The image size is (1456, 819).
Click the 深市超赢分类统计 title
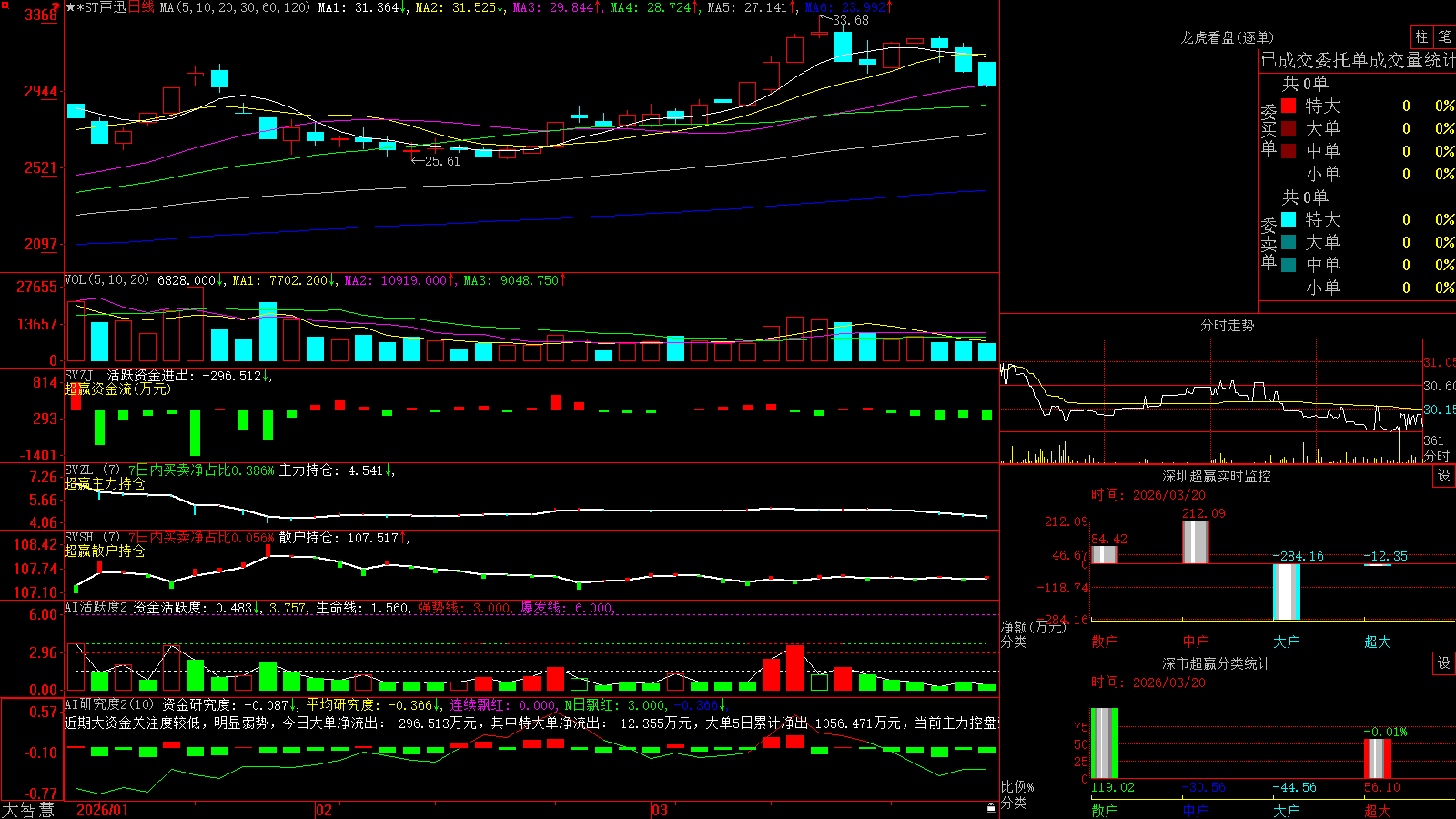coord(1216,663)
